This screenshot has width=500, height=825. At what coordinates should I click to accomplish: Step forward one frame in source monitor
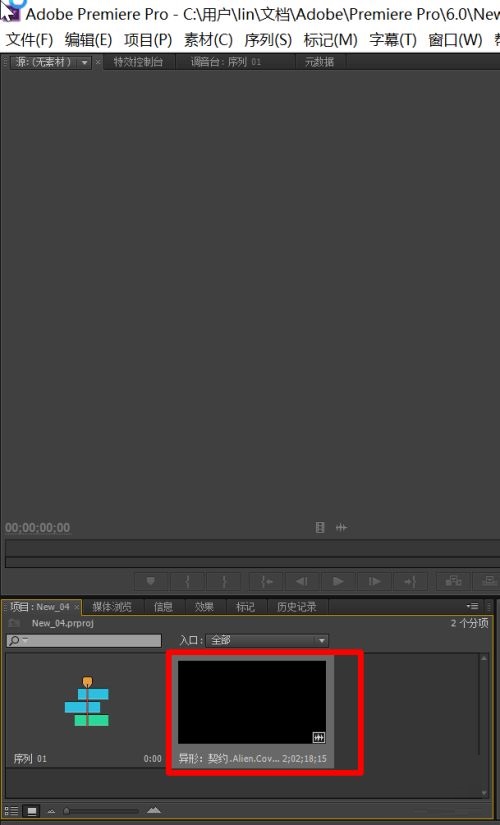[374, 581]
